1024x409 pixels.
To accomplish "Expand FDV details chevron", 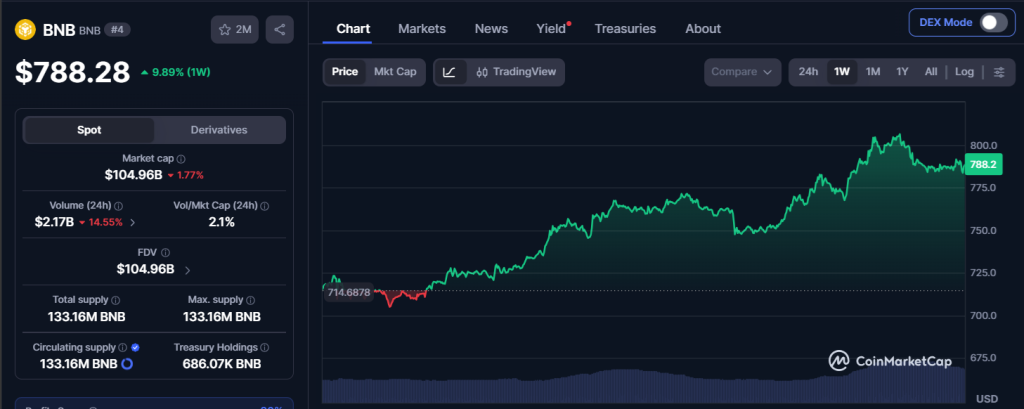I will point(187,269).
